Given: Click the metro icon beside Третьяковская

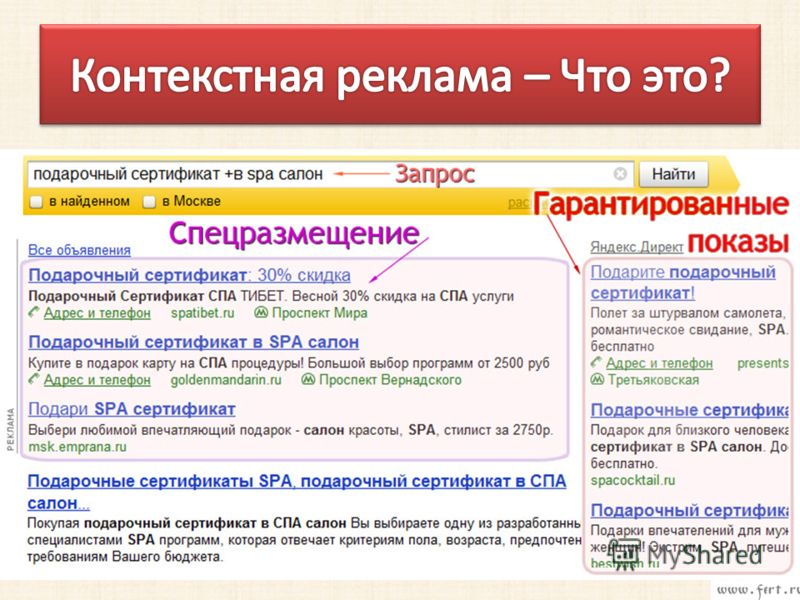Looking at the screenshot, I should pos(597,380).
